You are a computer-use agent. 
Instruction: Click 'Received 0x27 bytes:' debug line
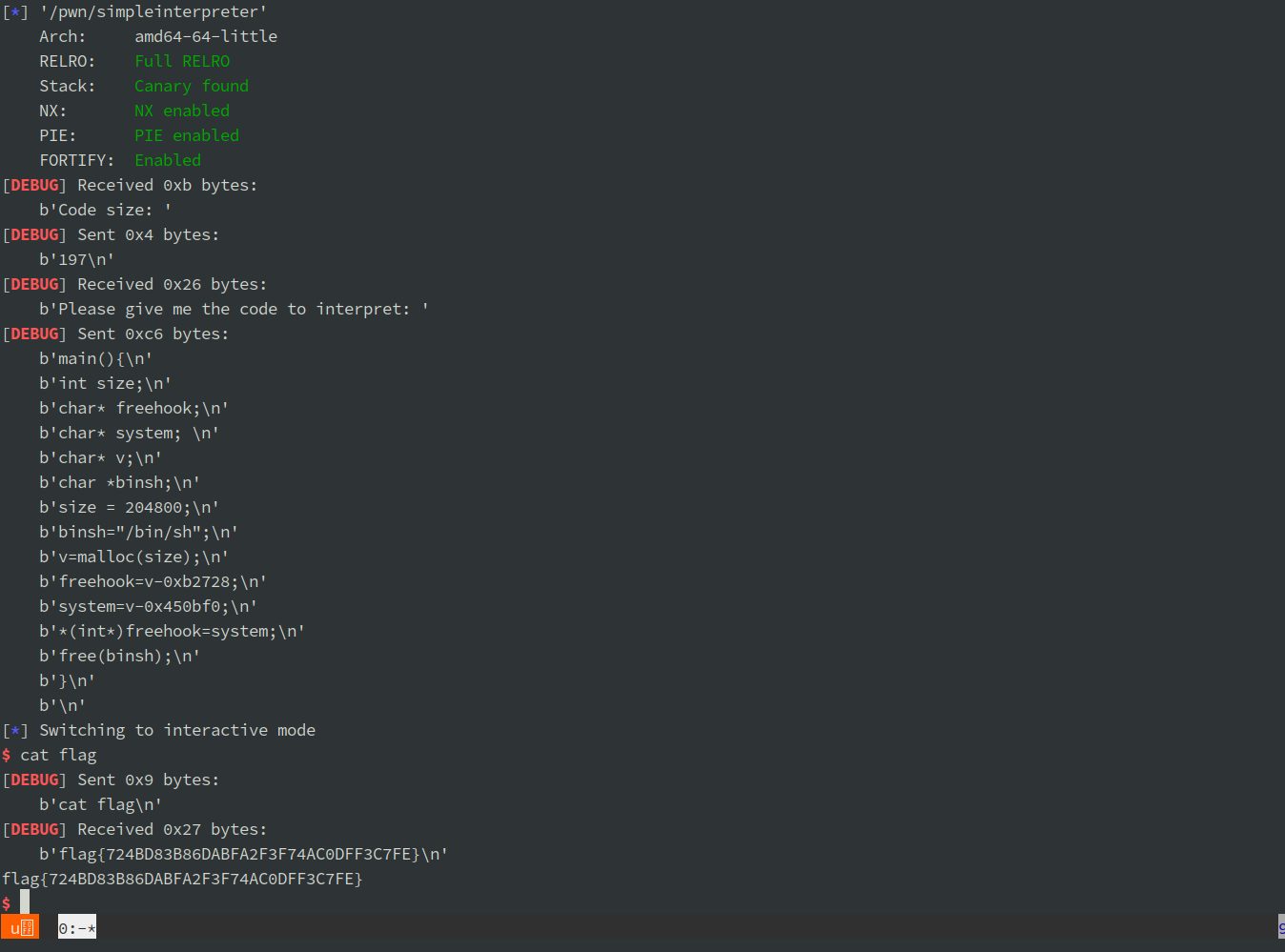(134, 829)
